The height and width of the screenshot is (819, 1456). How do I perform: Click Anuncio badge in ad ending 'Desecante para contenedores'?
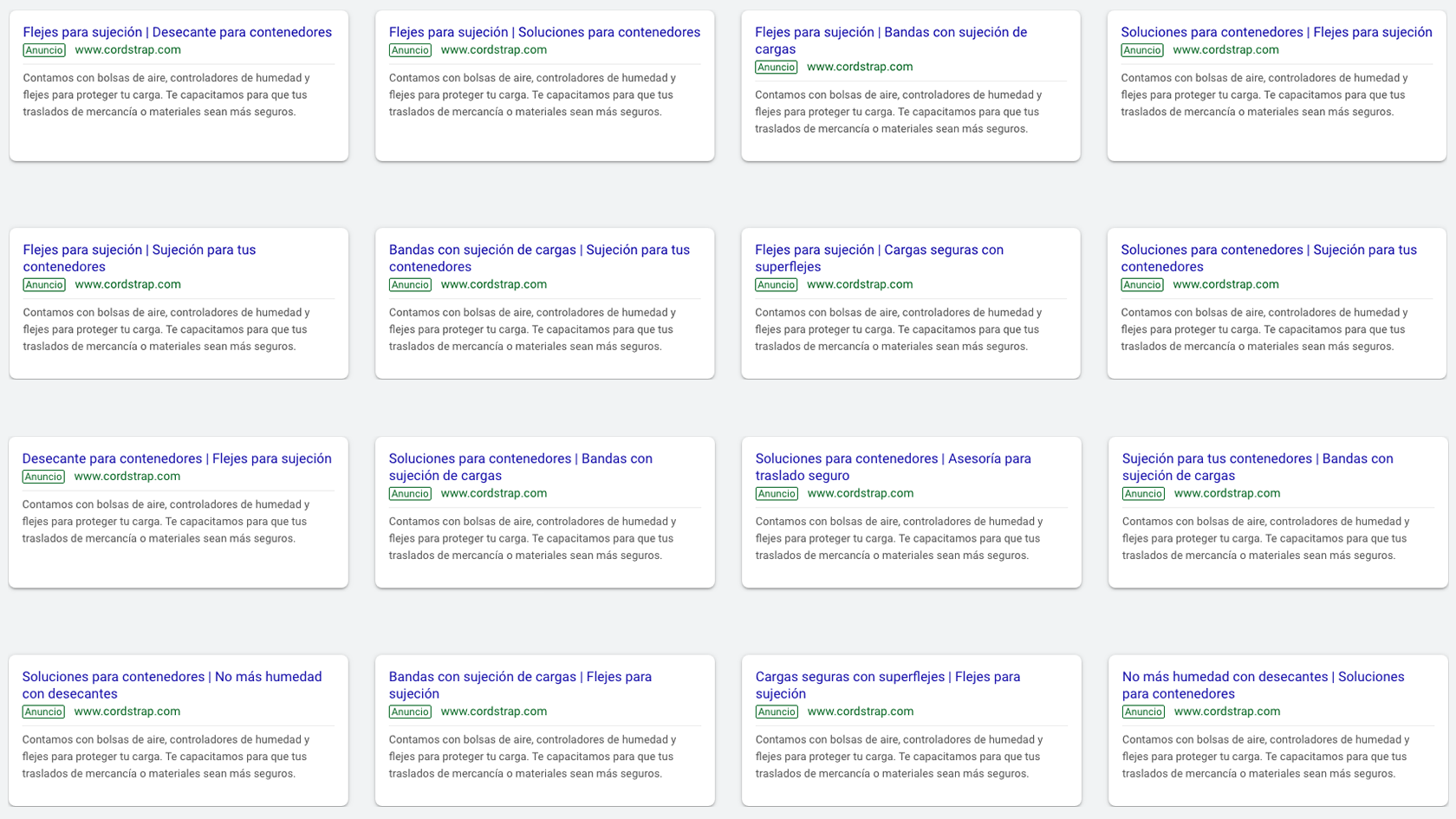[44, 50]
